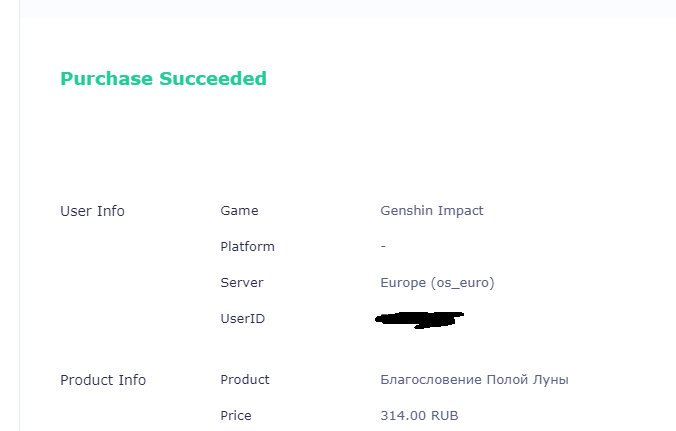
Task: Select the Благословение Полой Луны product name
Action: click(x=475, y=380)
